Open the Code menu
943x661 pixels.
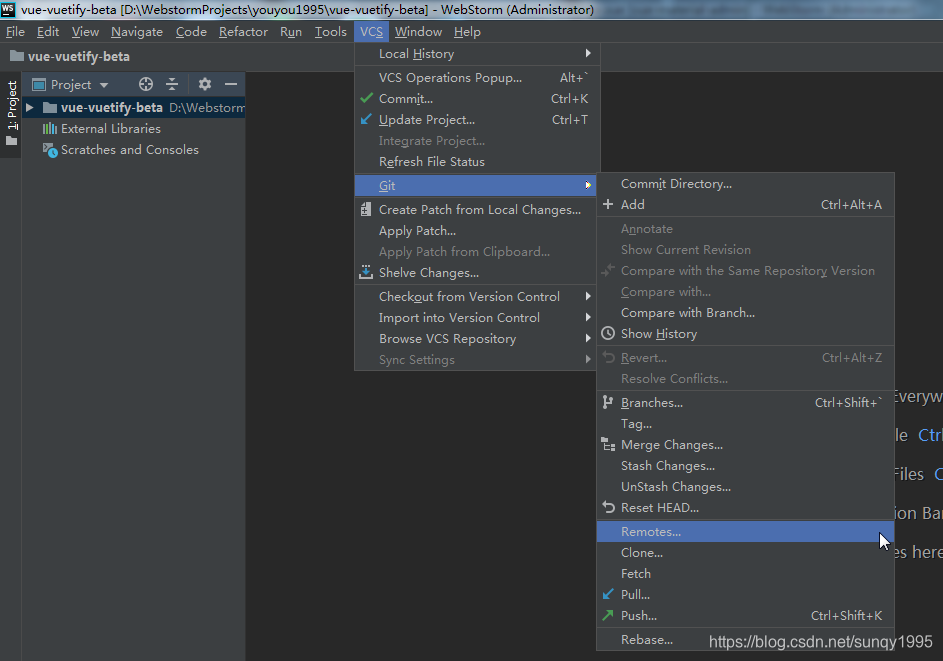coord(191,32)
